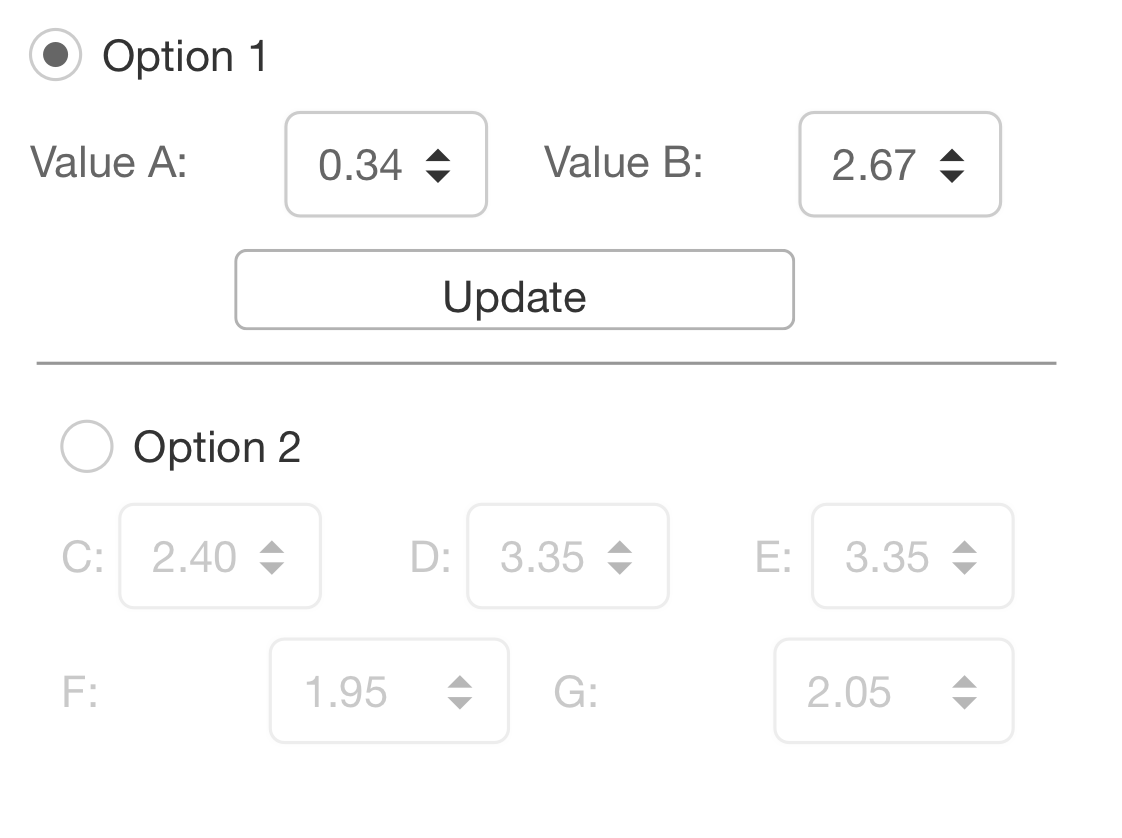The height and width of the screenshot is (838, 1122).
Task: Click the D field showing 3.35
Action: point(542,557)
